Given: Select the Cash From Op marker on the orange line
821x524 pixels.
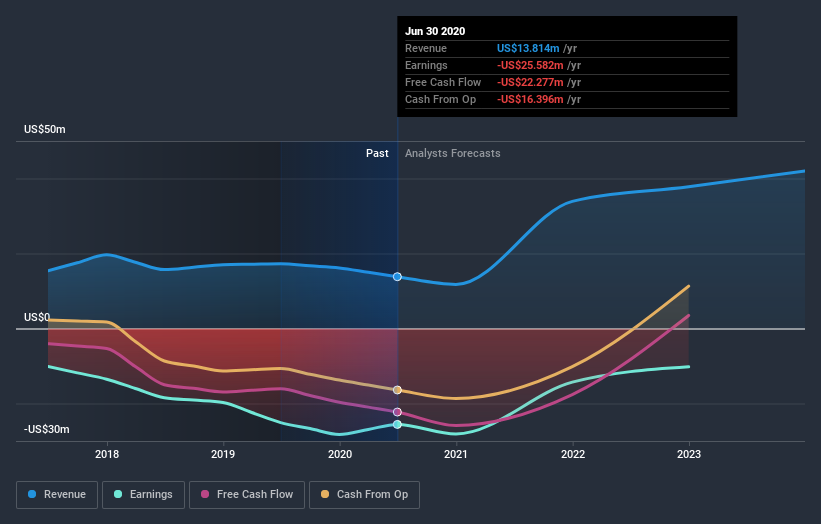Looking at the screenshot, I should click(397, 390).
